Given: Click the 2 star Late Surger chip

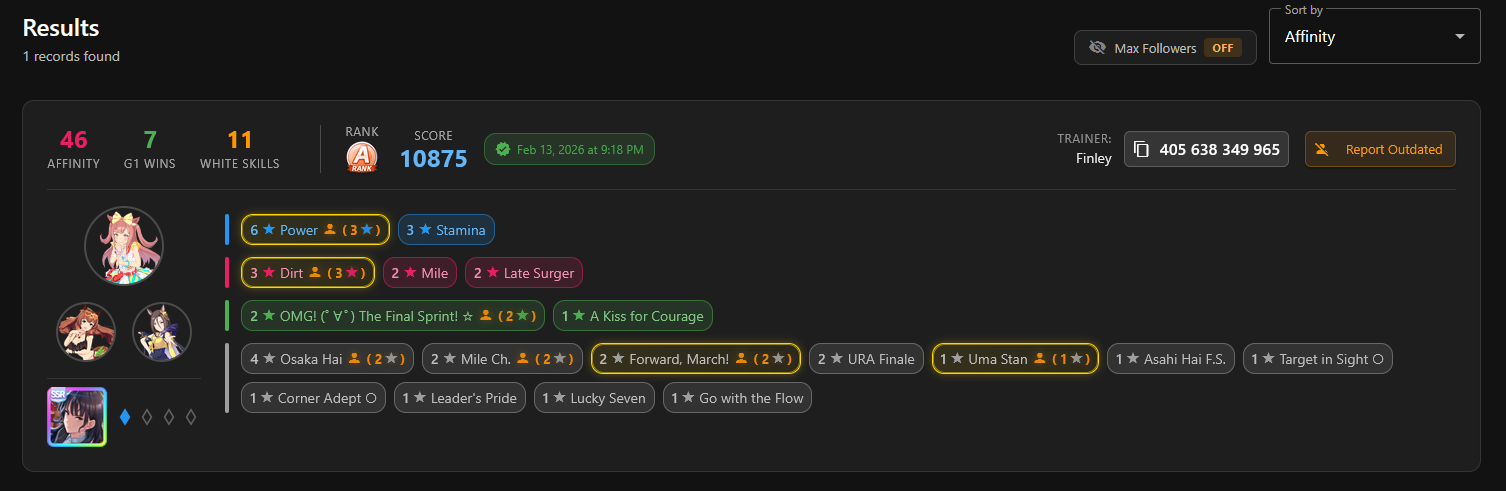Looking at the screenshot, I should tap(524, 272).
